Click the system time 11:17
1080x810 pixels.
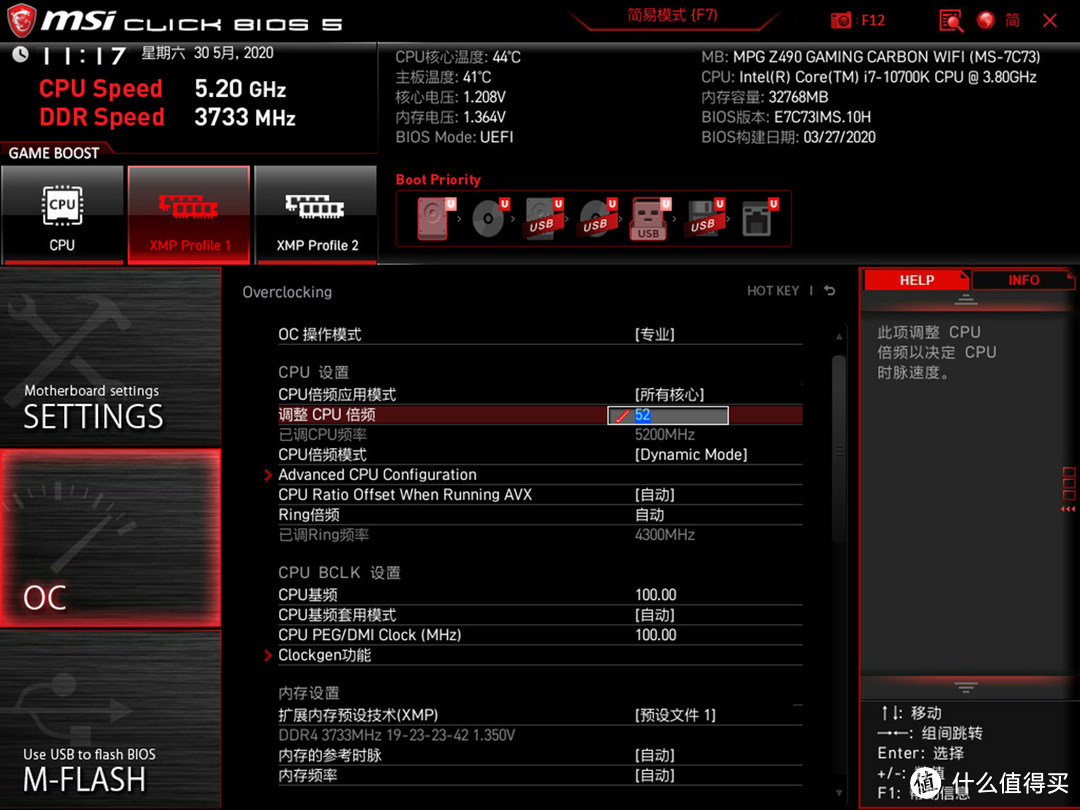tap(83, 55)
